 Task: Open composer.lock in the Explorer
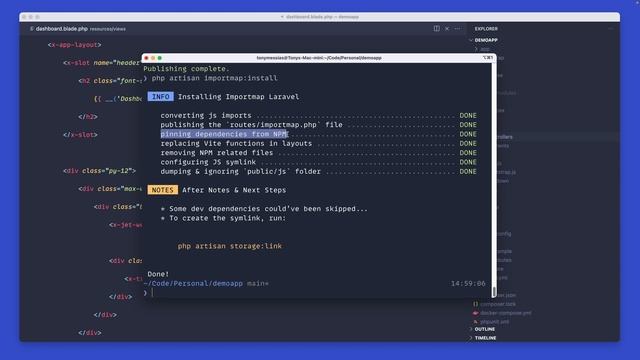(x=498, y=304)
